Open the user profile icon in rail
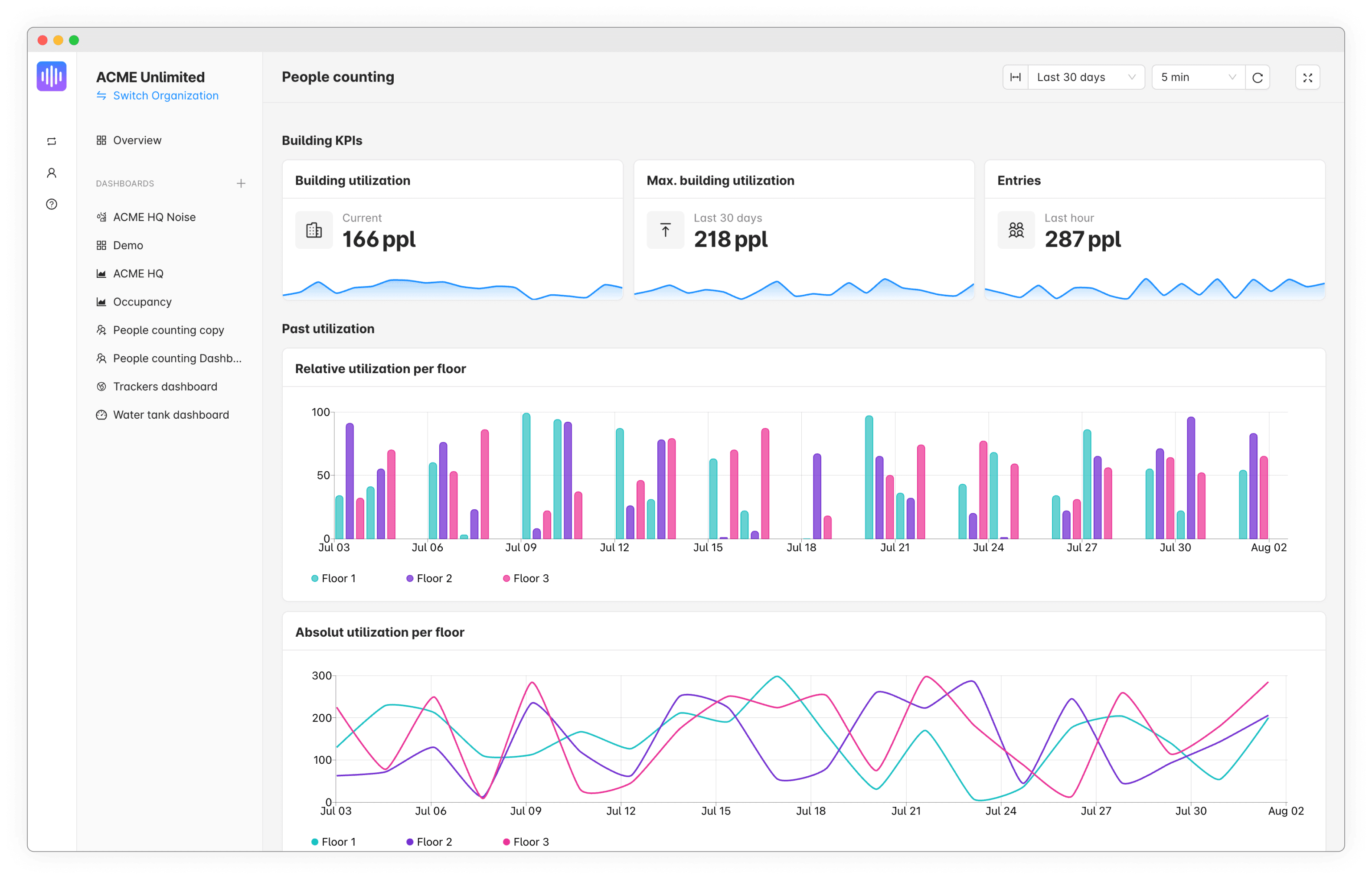This screenshot has height=879, width=1372. [x=52, y=173]
